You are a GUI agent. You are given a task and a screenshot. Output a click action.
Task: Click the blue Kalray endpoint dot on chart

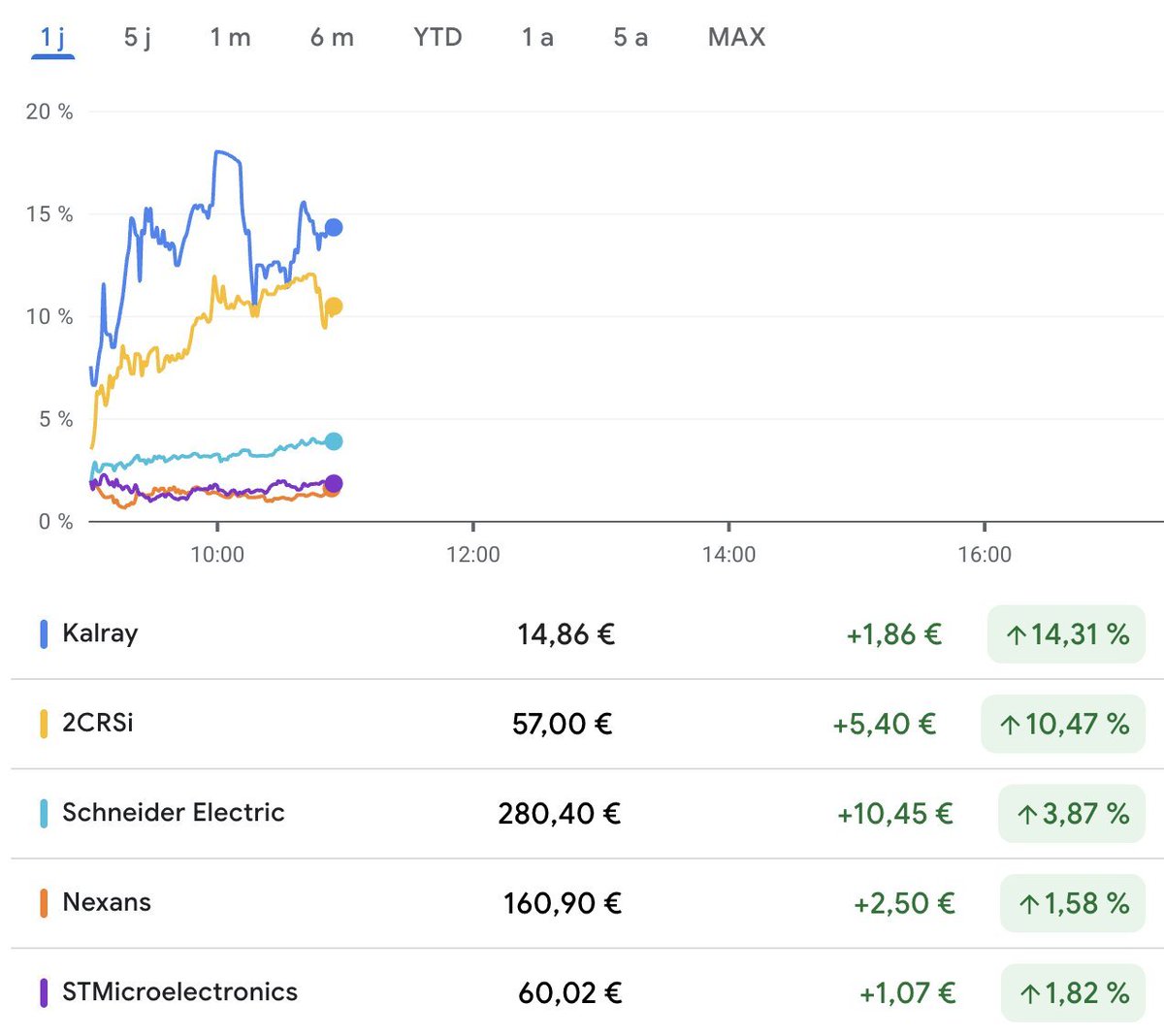pyautogui.click(x=334, y=227)
